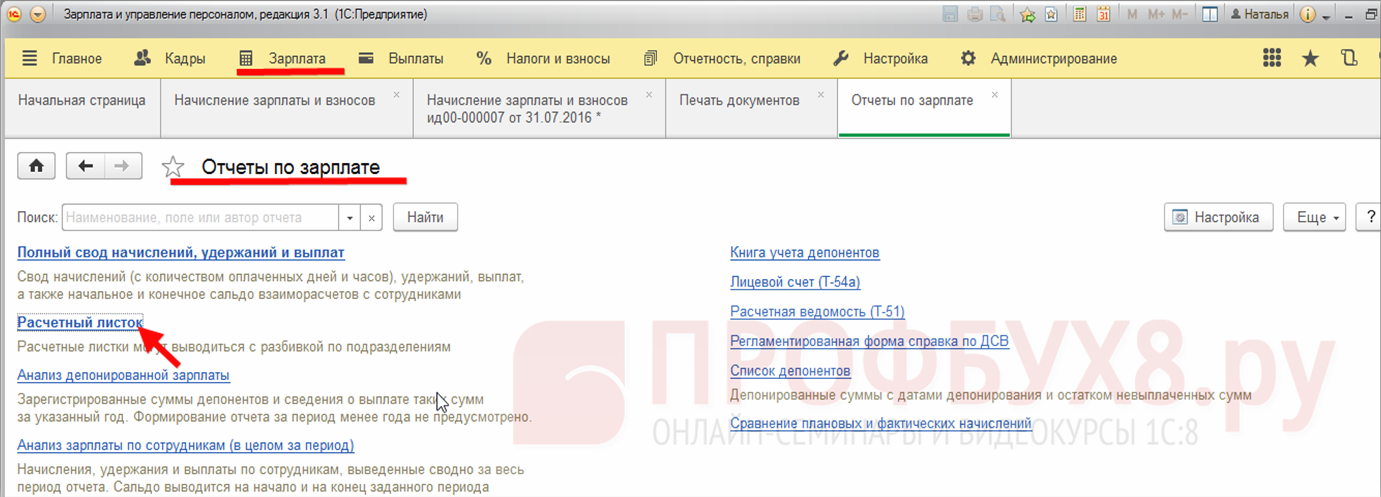1381x497 pixels.
Task: Open the Favorites star in section panel
Action: tap(1310, 58)
